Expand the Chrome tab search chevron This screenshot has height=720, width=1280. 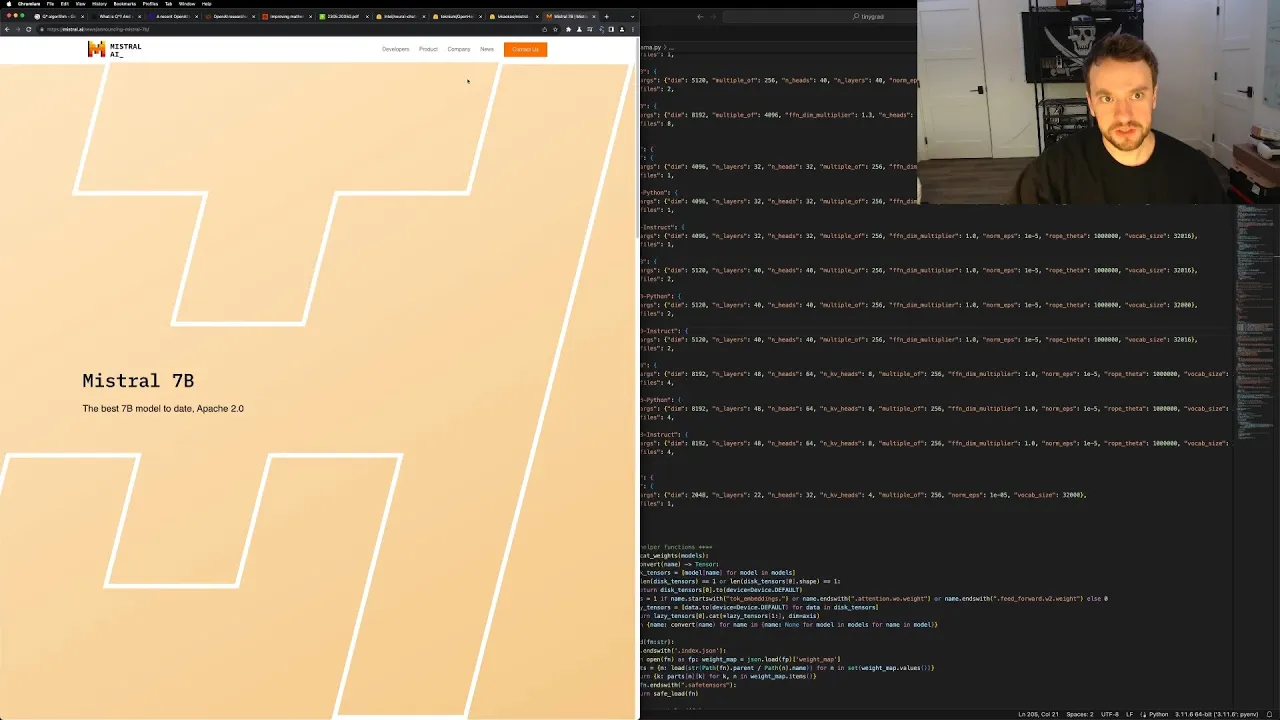click(x=632, y=16)
